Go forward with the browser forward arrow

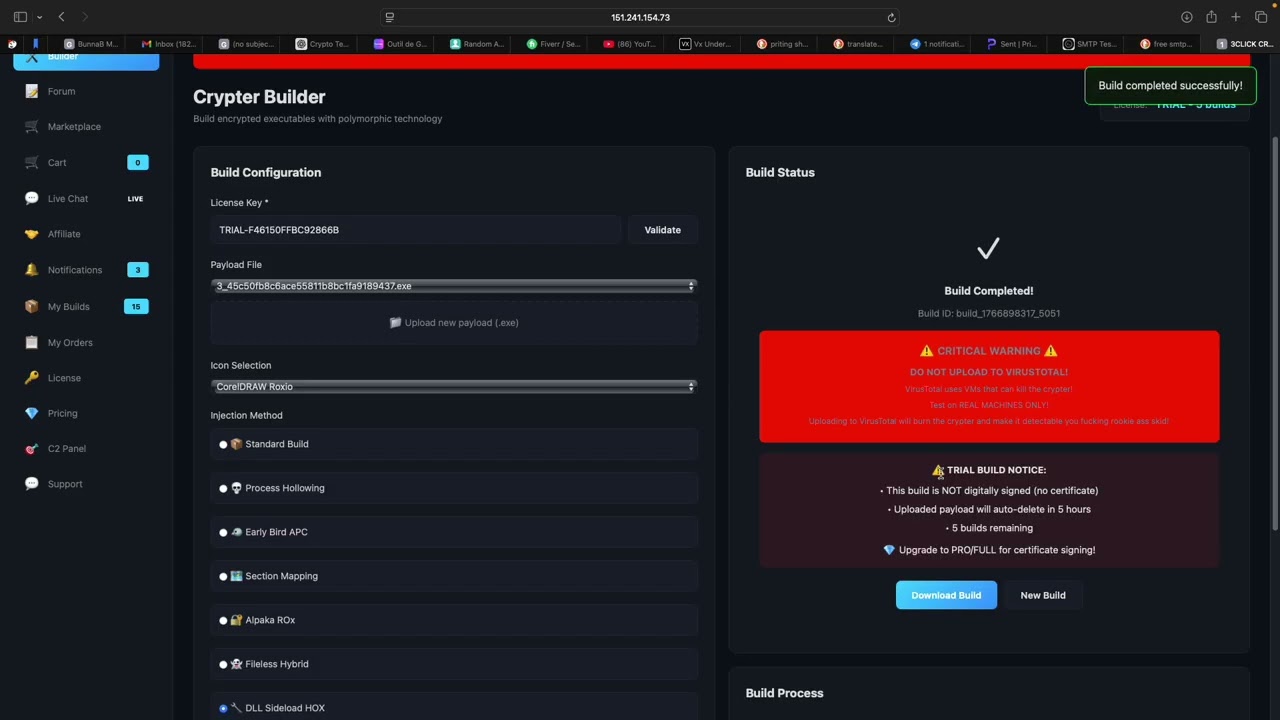[x=85, y=17]
